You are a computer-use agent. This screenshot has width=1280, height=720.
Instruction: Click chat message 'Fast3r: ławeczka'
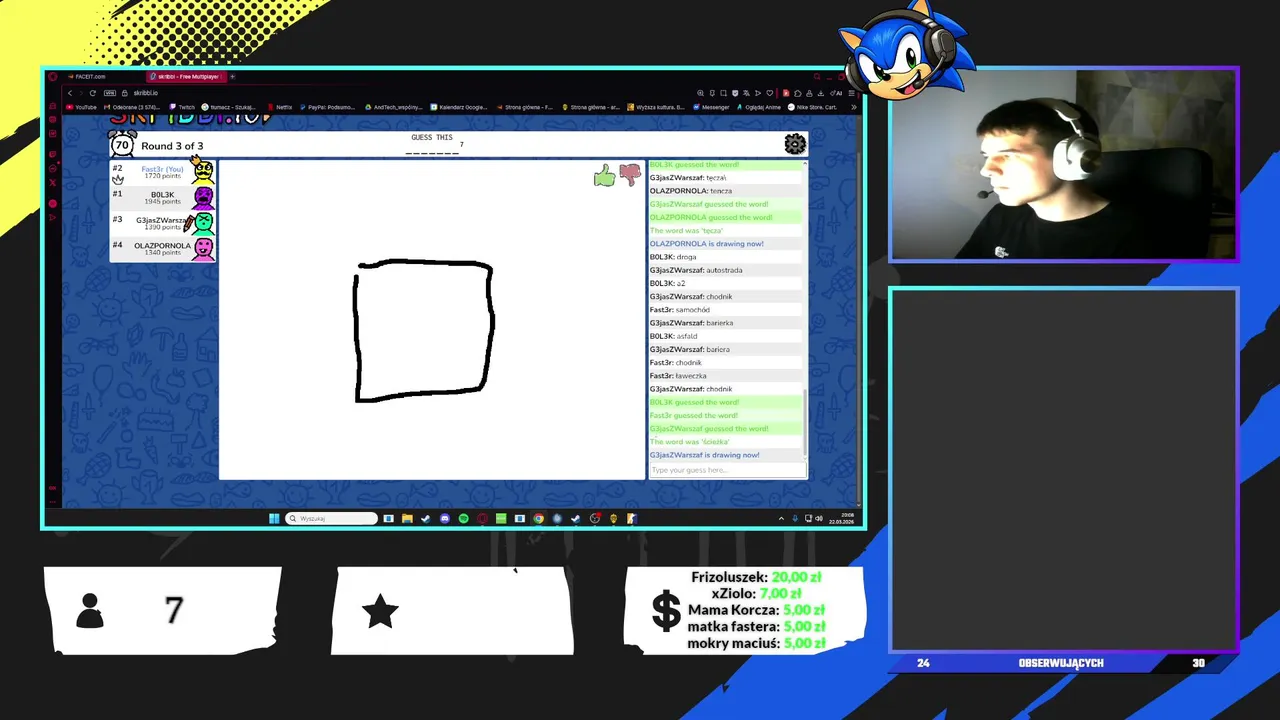pyautogui.click(x=678, y=376)
